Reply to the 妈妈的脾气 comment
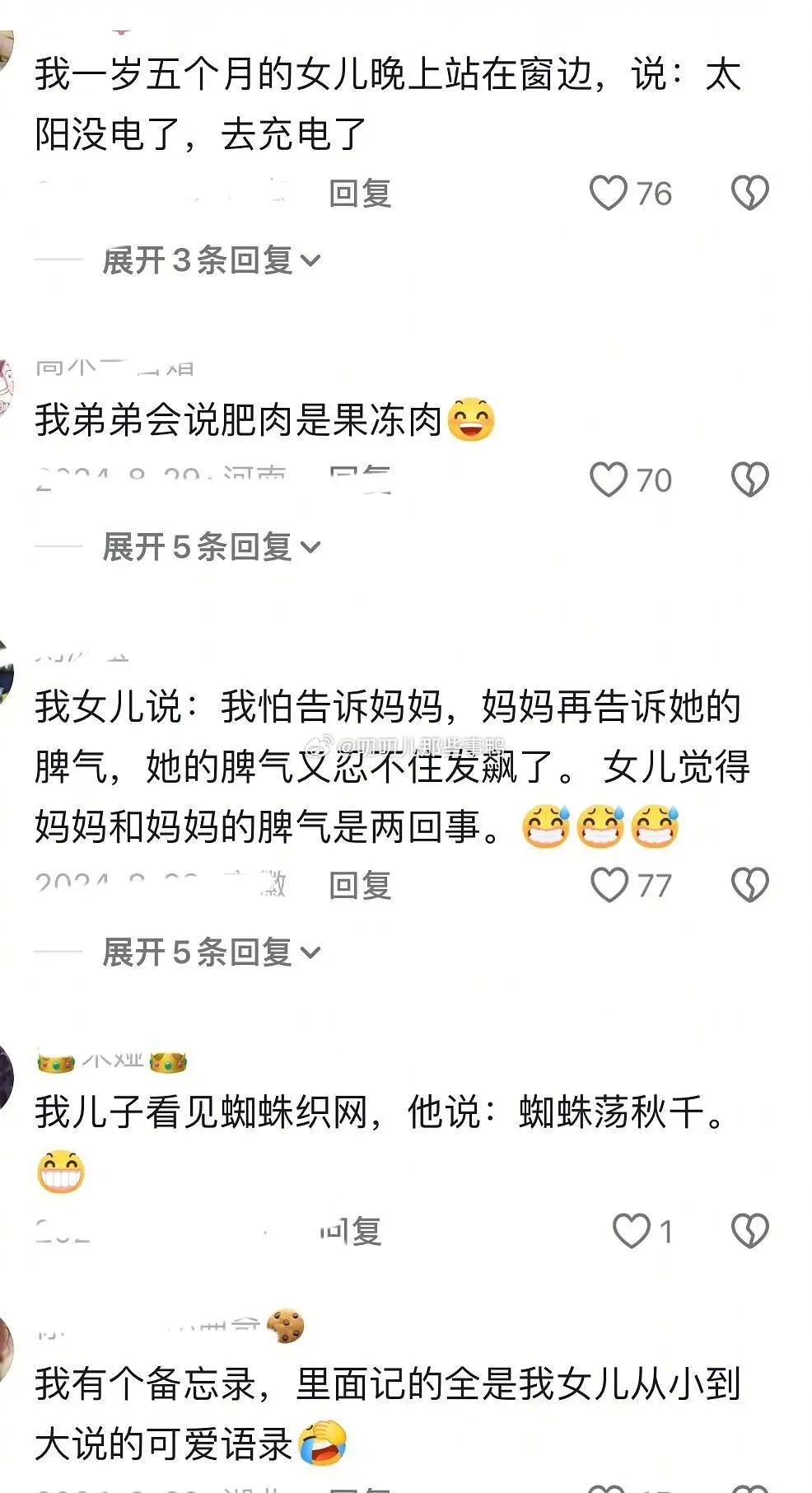Viewport: 812px width, 1493px height. tap(360, 886)
